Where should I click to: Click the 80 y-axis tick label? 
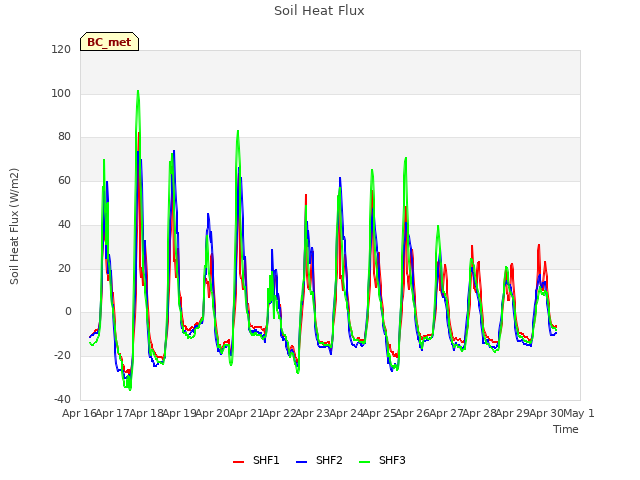coord(64,137)
